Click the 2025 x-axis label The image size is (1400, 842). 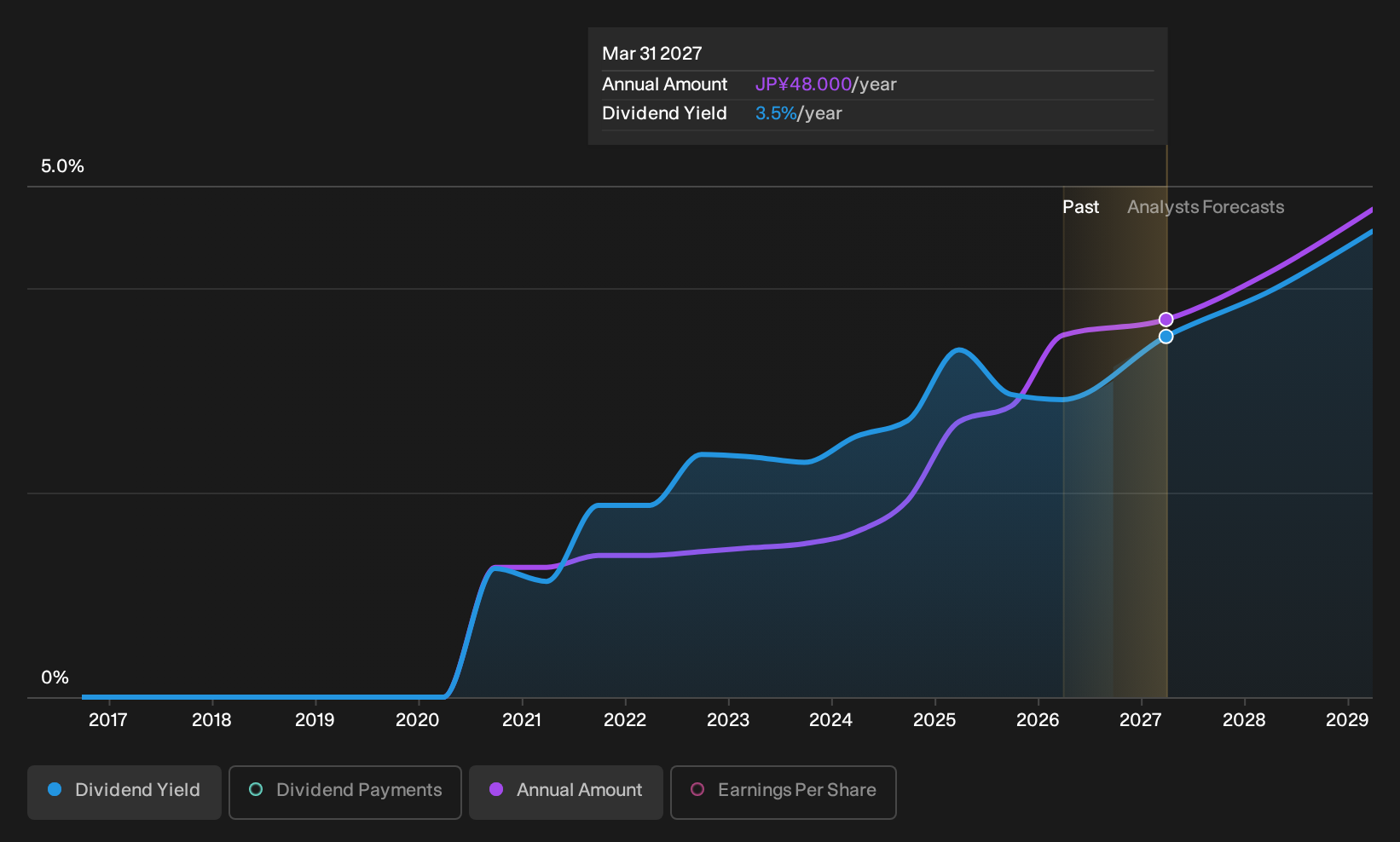(934, 720)
